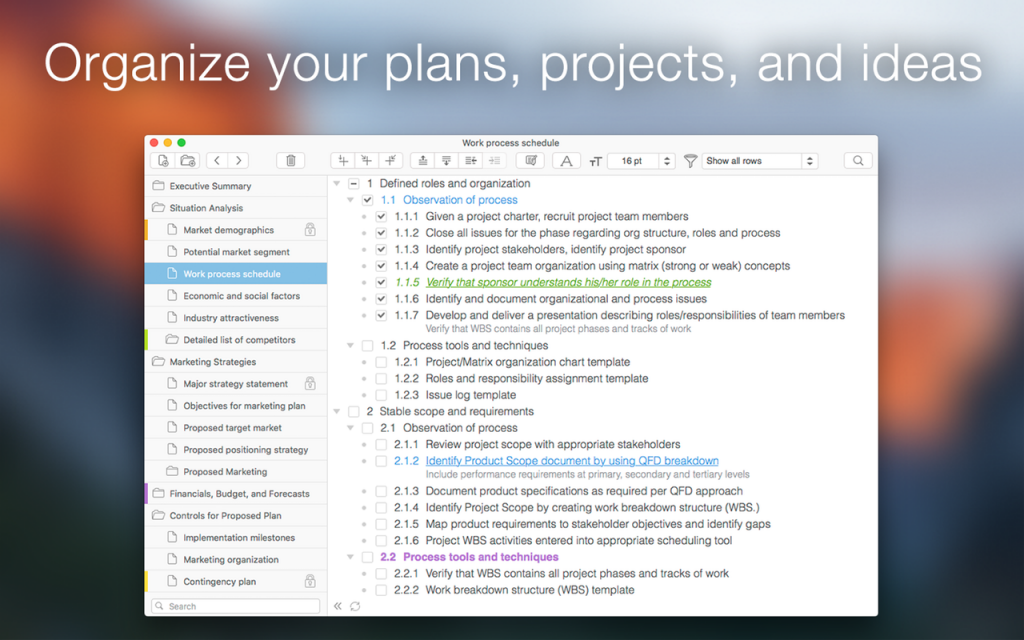1024x640 pixels.
Task: Click inside the sidebar Search field
Action: pyautogui.click(x=235, y=606)
